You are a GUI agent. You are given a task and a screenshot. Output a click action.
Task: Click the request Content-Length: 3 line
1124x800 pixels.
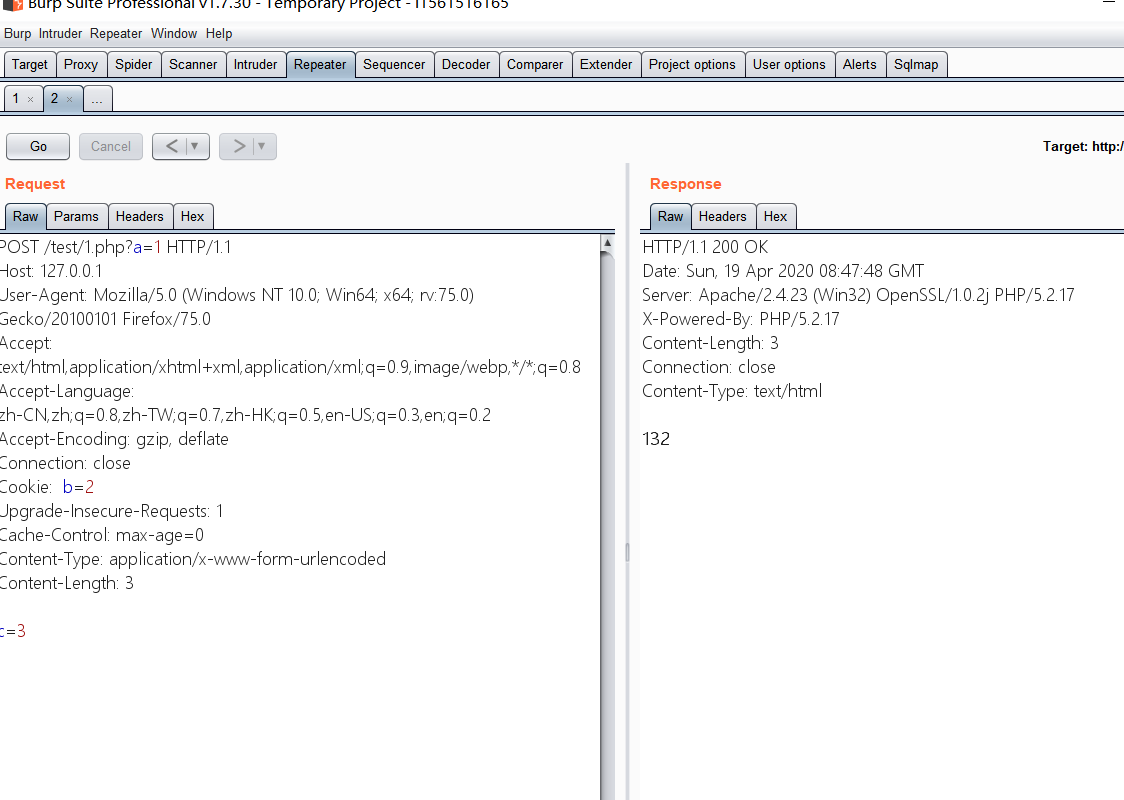click(x=67, y=583)
